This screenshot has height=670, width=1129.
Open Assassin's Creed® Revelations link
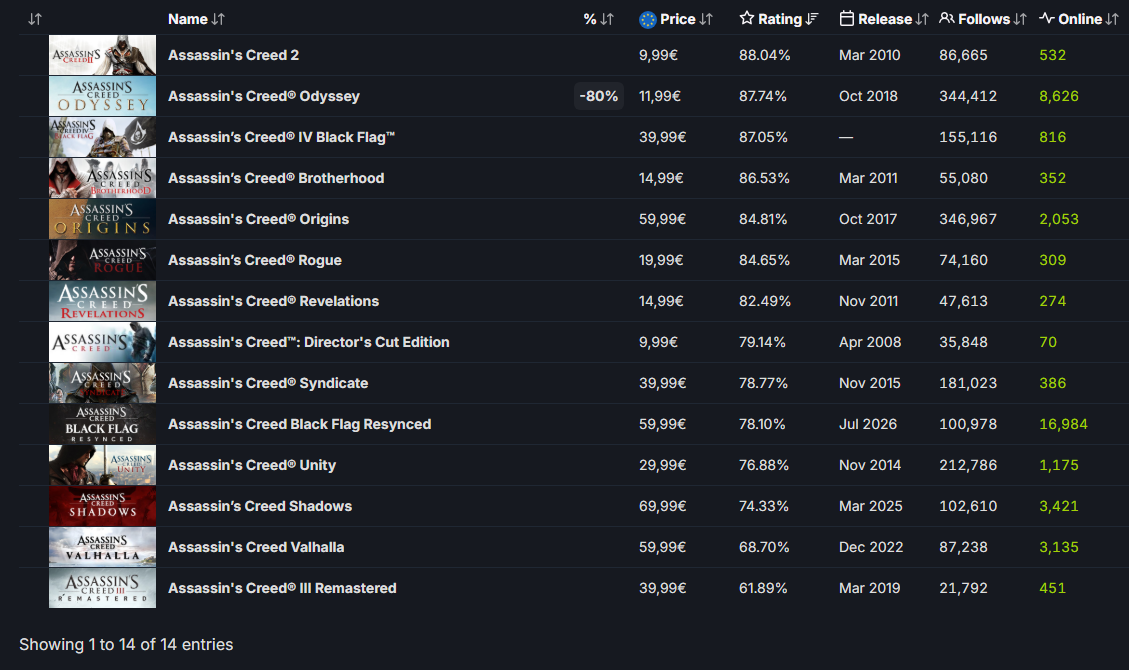[x=274, y=302]
